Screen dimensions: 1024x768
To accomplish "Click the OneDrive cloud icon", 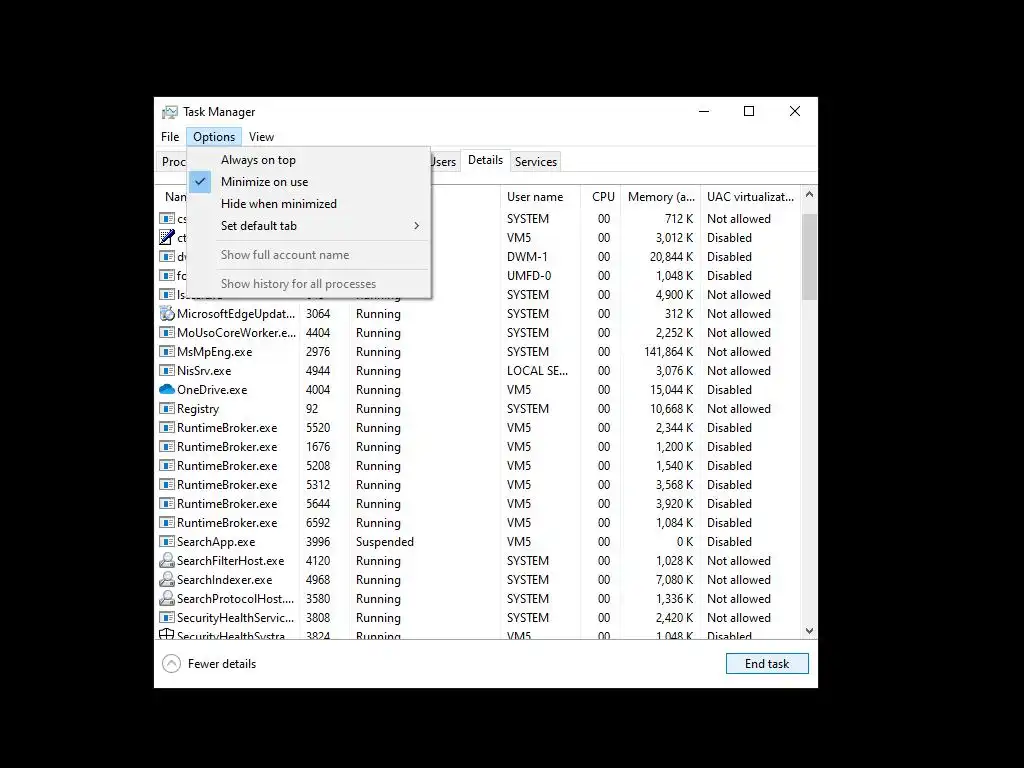I will (167, 389).
